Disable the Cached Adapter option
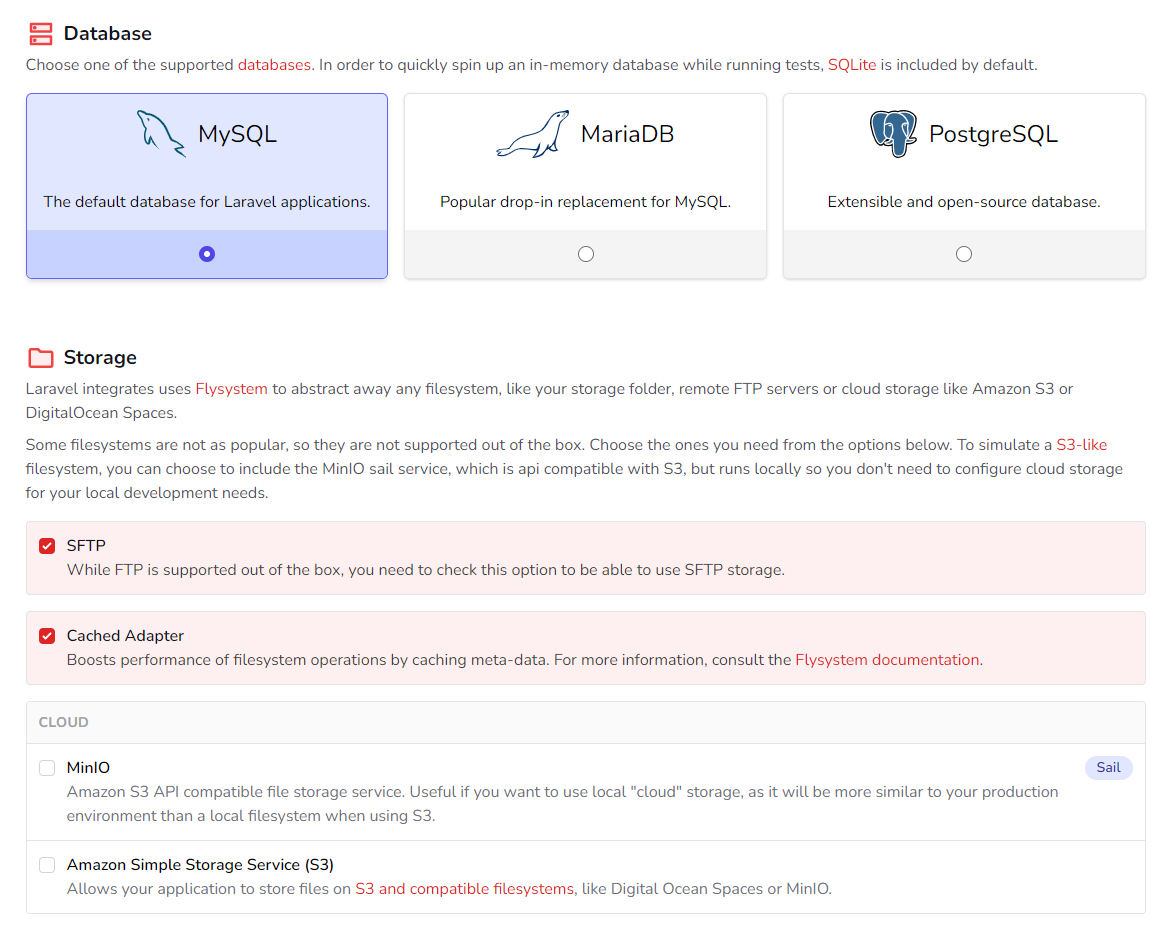 [x=45, y=635]
